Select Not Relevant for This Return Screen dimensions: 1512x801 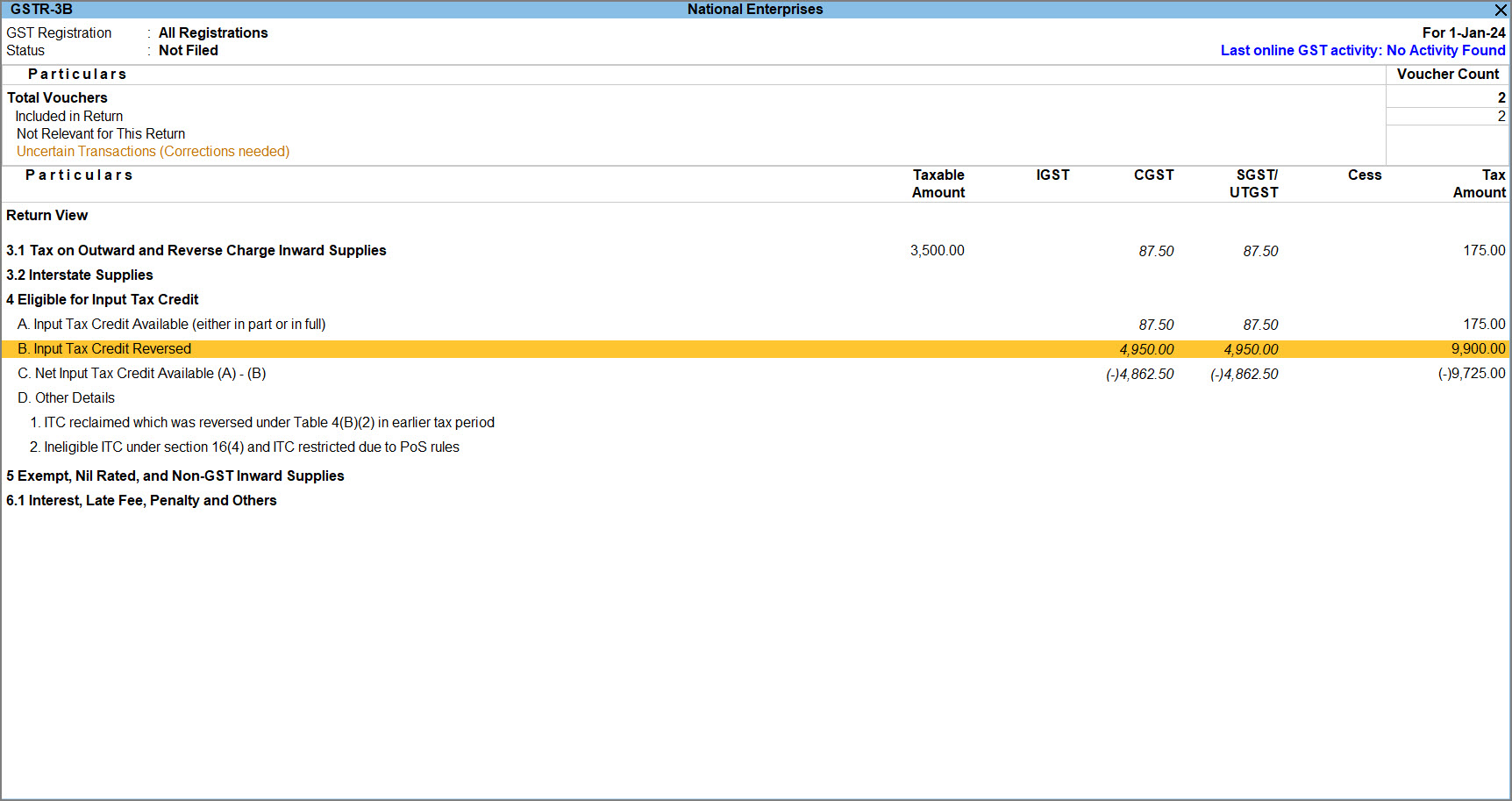pos(101,133)
